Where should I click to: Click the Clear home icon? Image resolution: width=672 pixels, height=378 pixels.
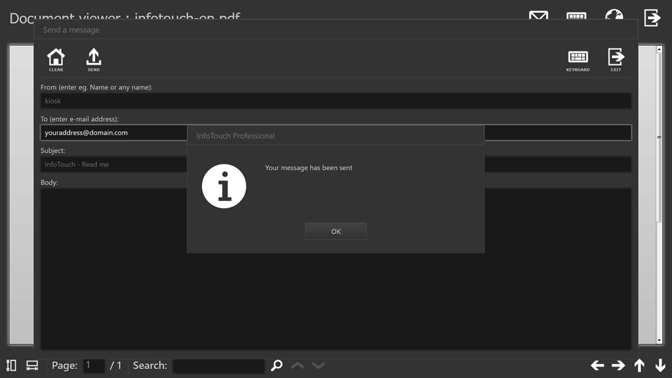point(56,60)
